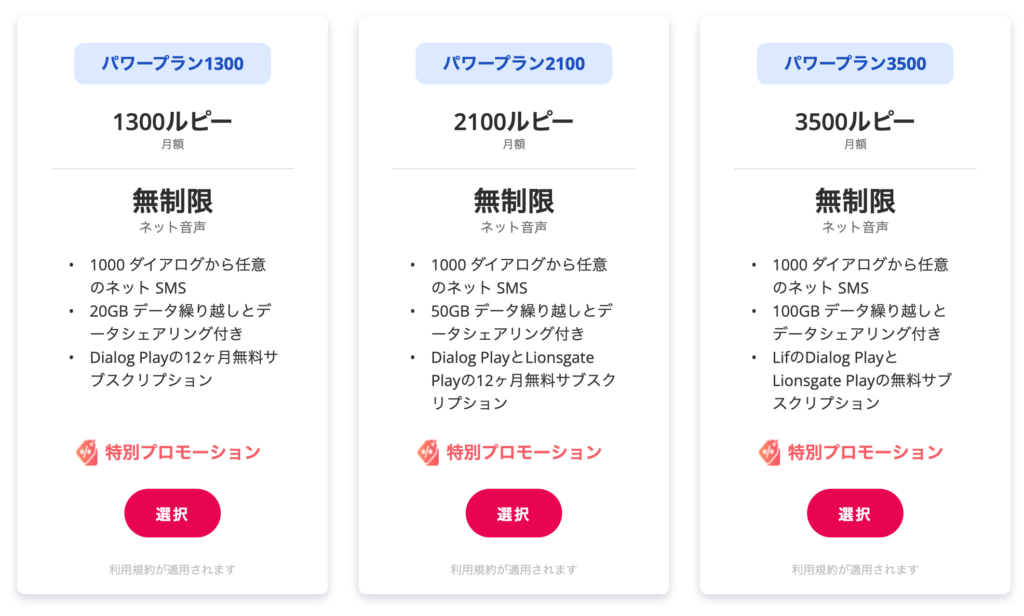Screen dimensions: 1024x616
Task: Click the 100GB データ繰り越し bullet item
Action: [858, 322]
